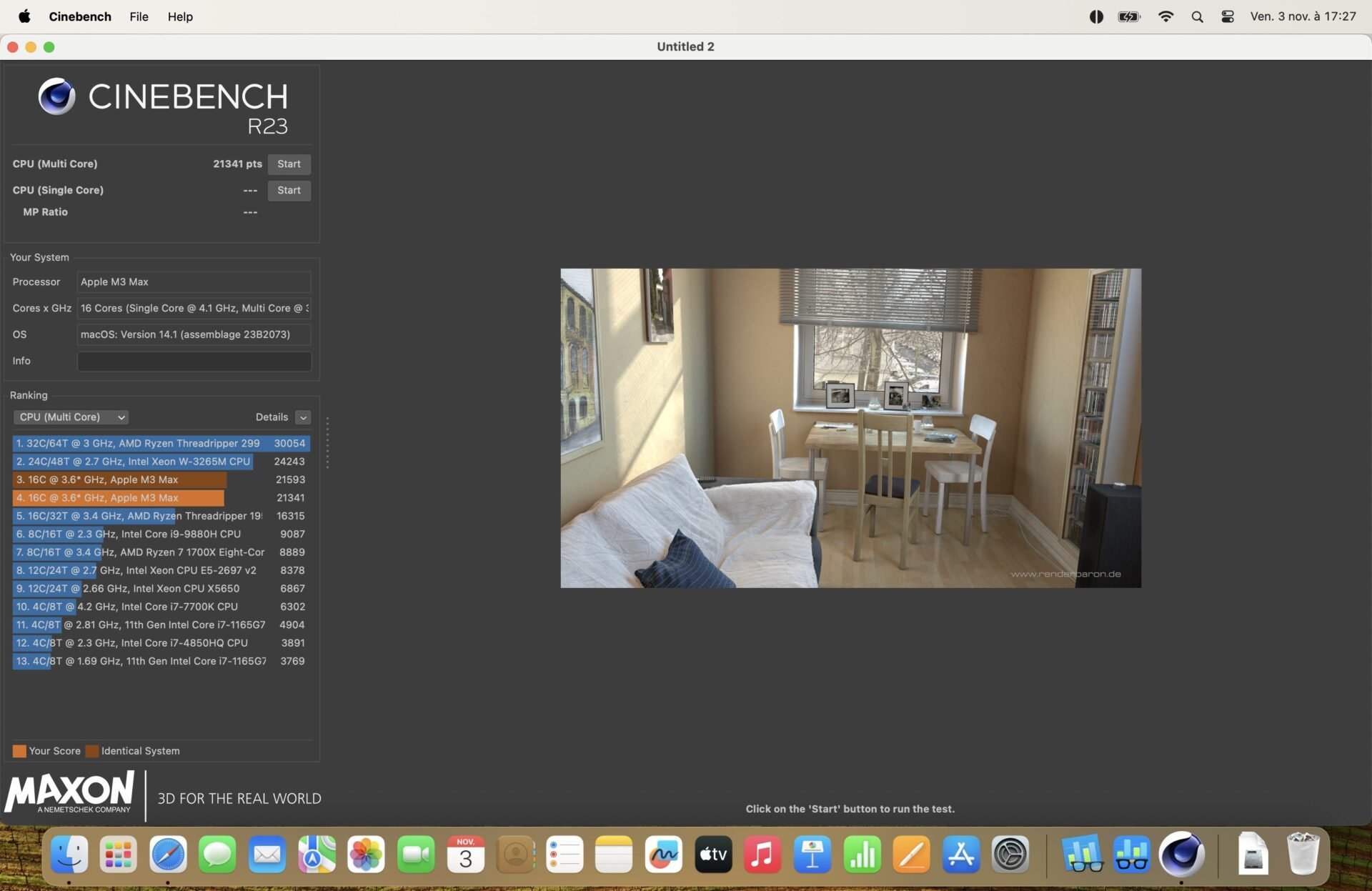The image size is (1372, 891).
Task: Expand the ranking Details dropdown arrow
Action: point(303,417)
